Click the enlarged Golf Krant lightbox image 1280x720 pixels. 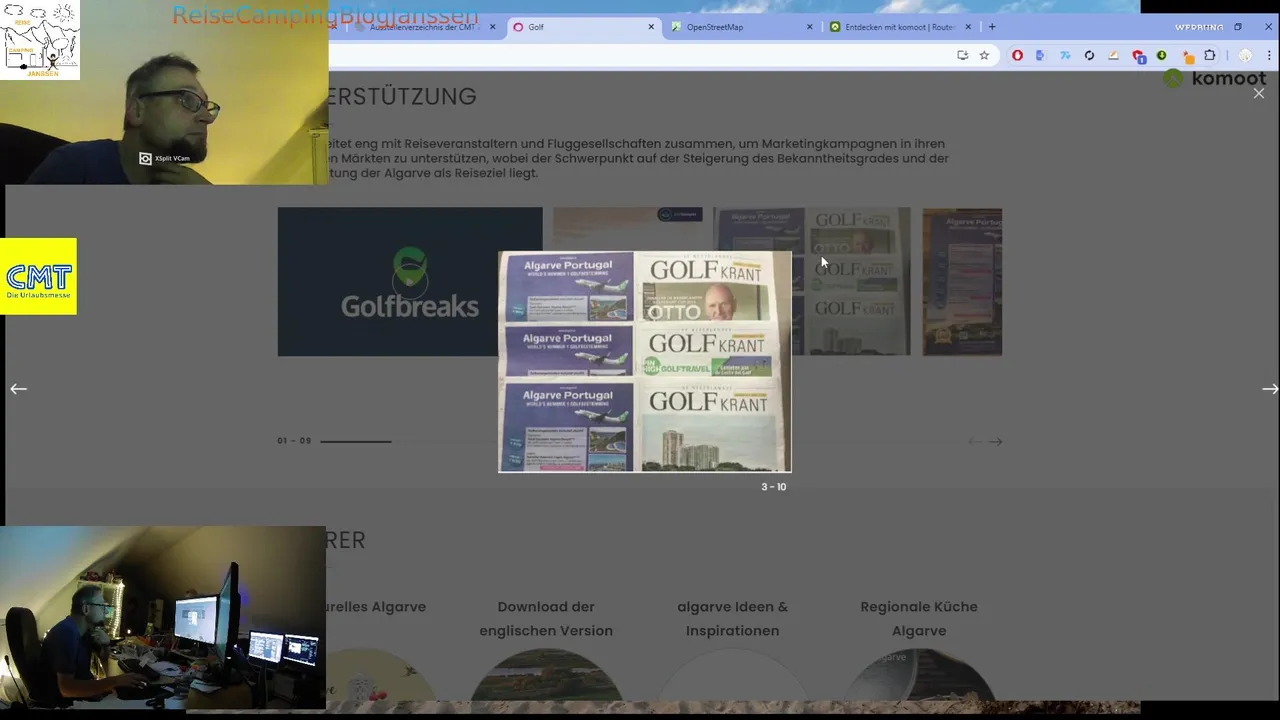(x=645, y=362)
